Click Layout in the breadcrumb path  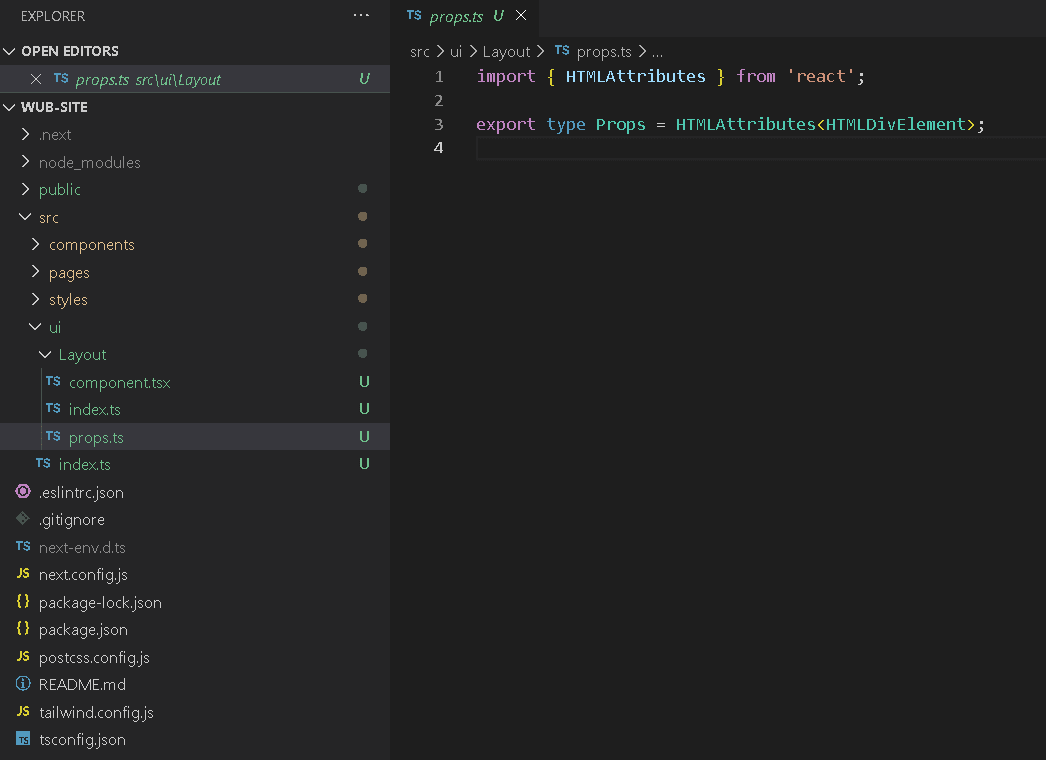[x=506, y=51]
